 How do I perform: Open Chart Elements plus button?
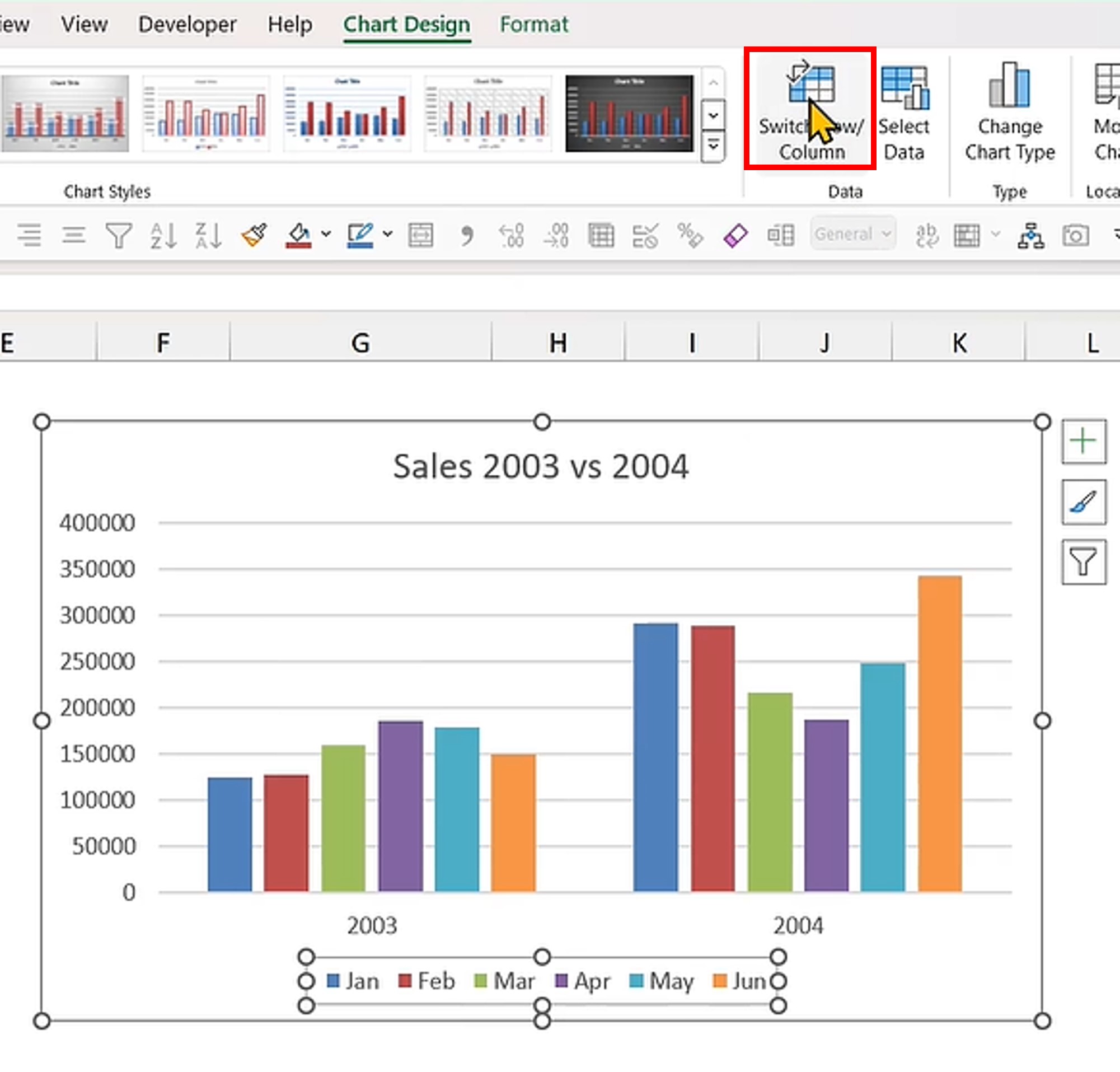[x=1083, y=441]
